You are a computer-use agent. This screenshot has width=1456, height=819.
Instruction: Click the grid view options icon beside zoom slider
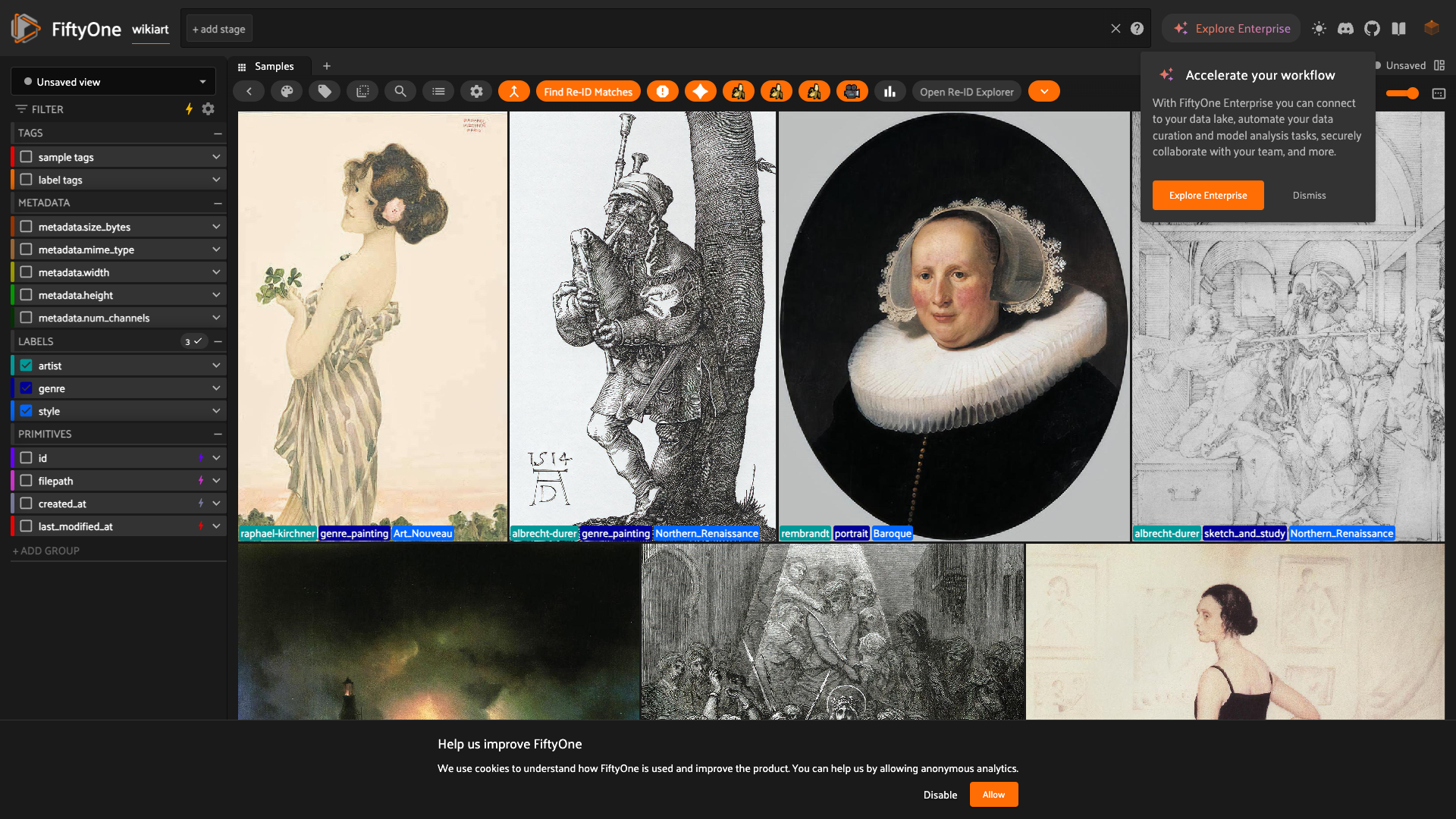click(1439, 93)
